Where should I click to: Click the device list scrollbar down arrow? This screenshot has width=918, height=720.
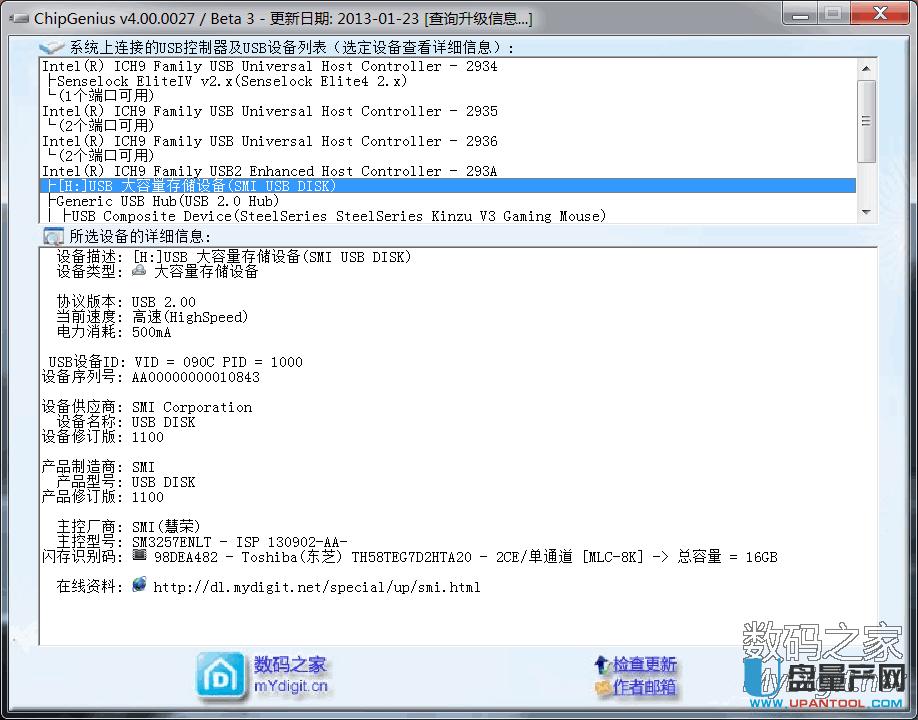click(x=867, y=213)
